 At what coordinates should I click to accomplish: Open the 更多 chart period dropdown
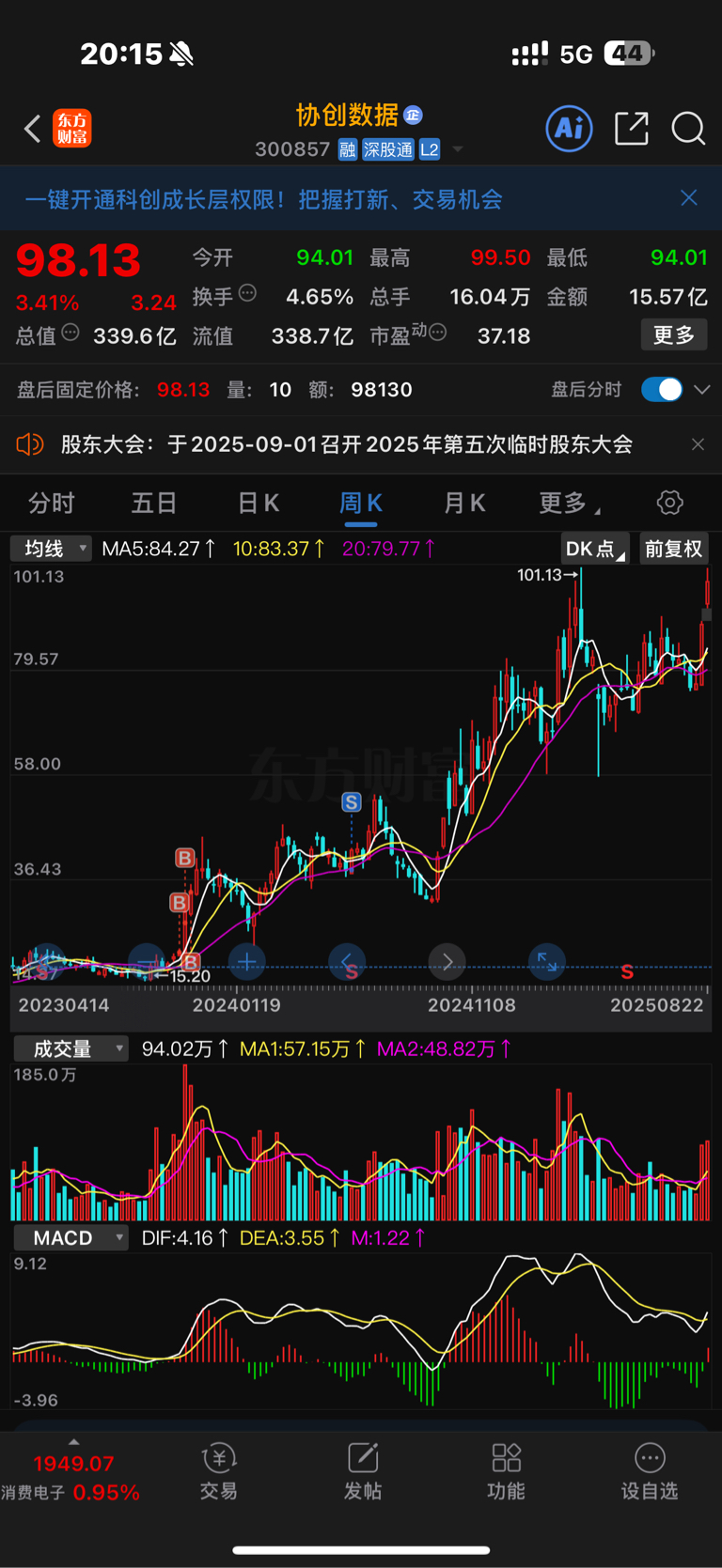pos(570,504)
